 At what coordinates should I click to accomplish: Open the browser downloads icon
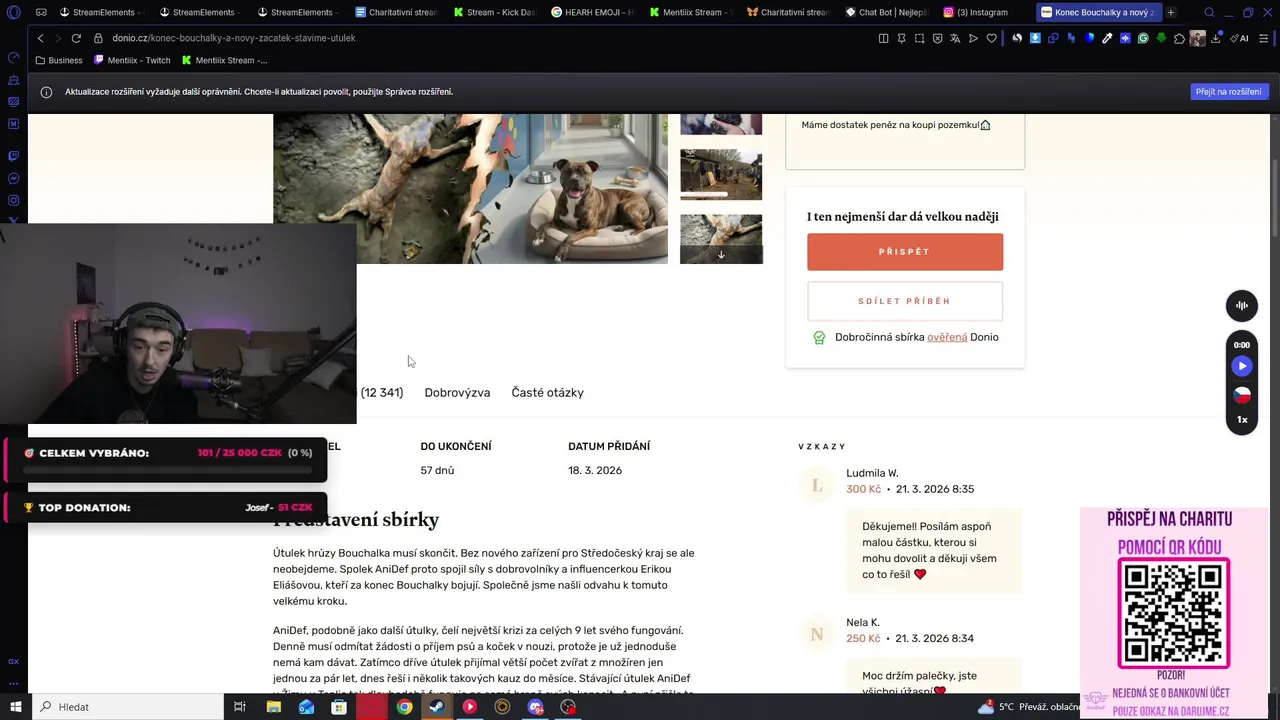(x=1216, y=38)
